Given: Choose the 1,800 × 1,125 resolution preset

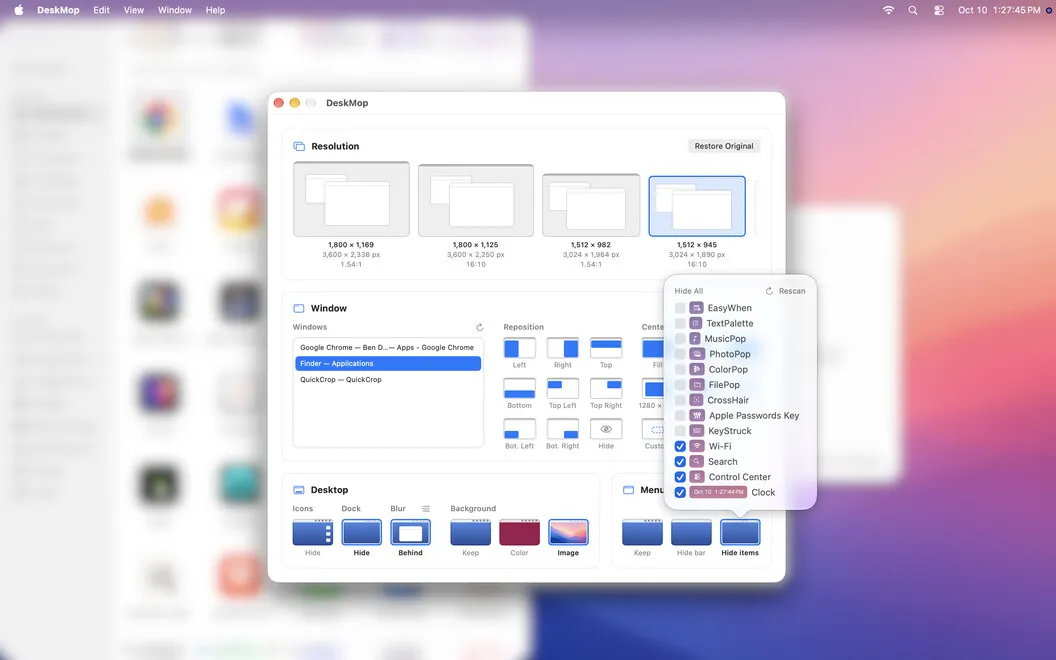Looking at the screenshot, I should 475,201.
